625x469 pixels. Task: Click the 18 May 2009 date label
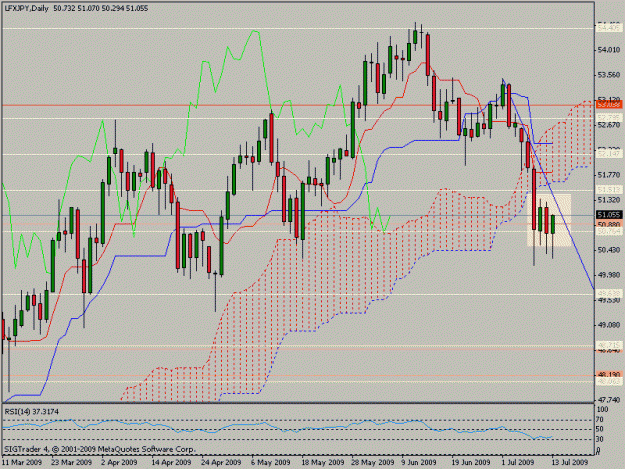[322, 462]
